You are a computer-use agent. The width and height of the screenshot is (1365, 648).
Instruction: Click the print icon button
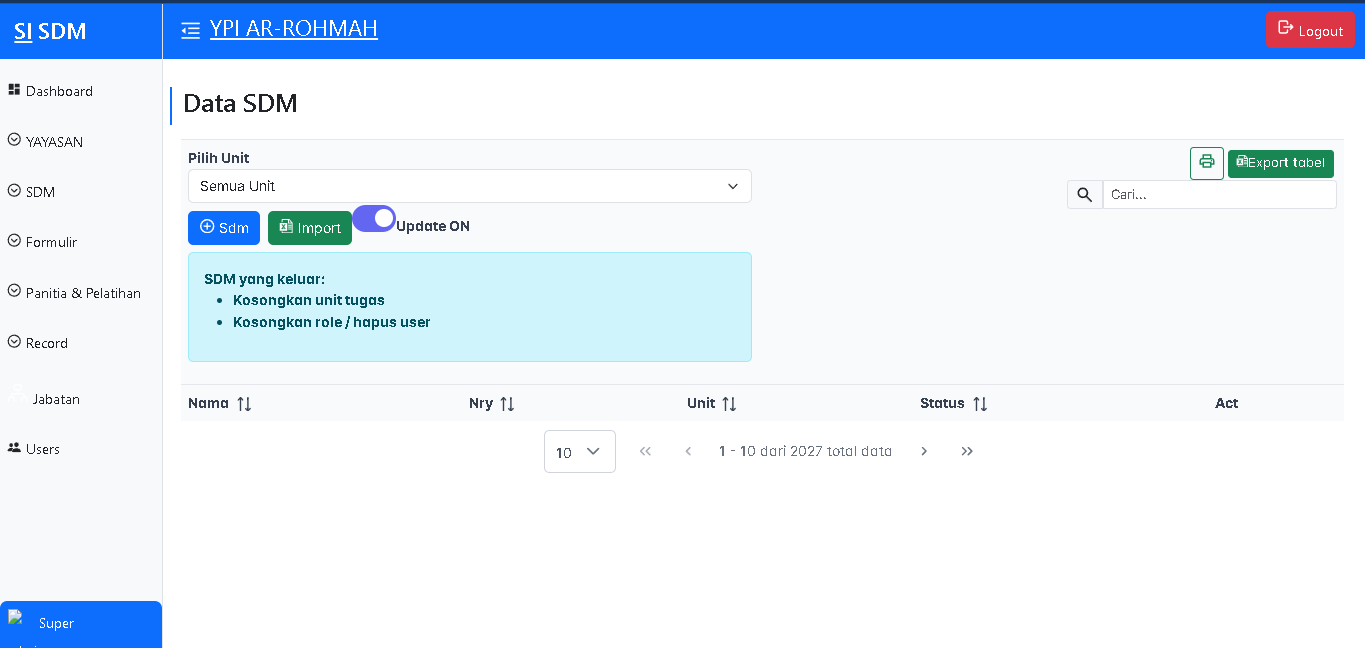pos(1206,163)
